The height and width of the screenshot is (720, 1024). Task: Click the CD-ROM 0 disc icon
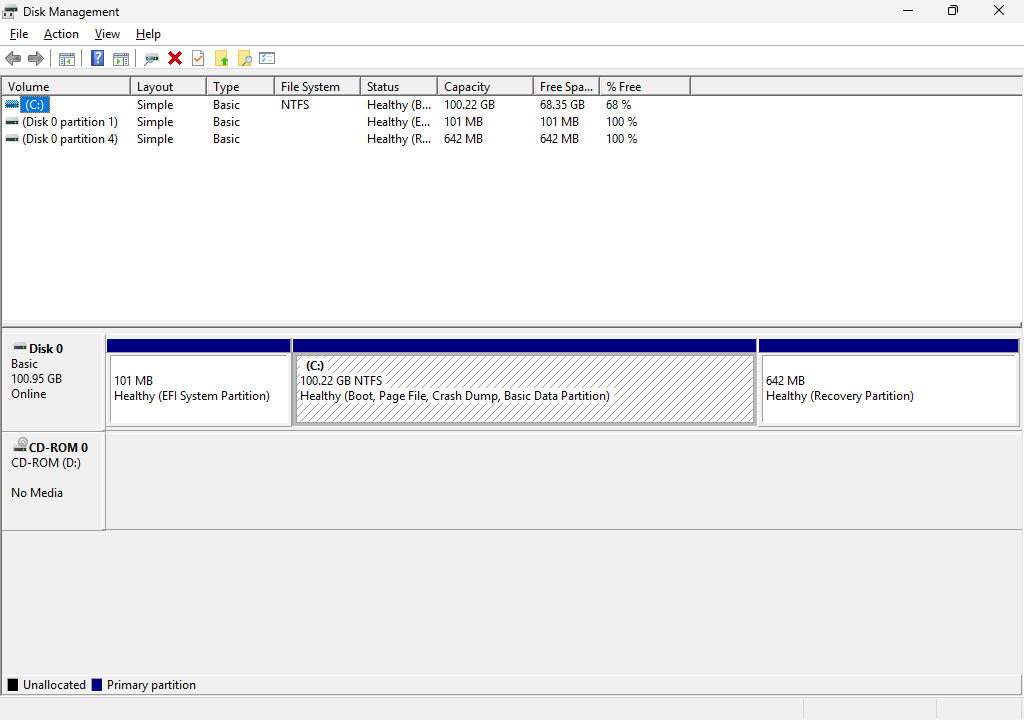click(x=20, y=445)
